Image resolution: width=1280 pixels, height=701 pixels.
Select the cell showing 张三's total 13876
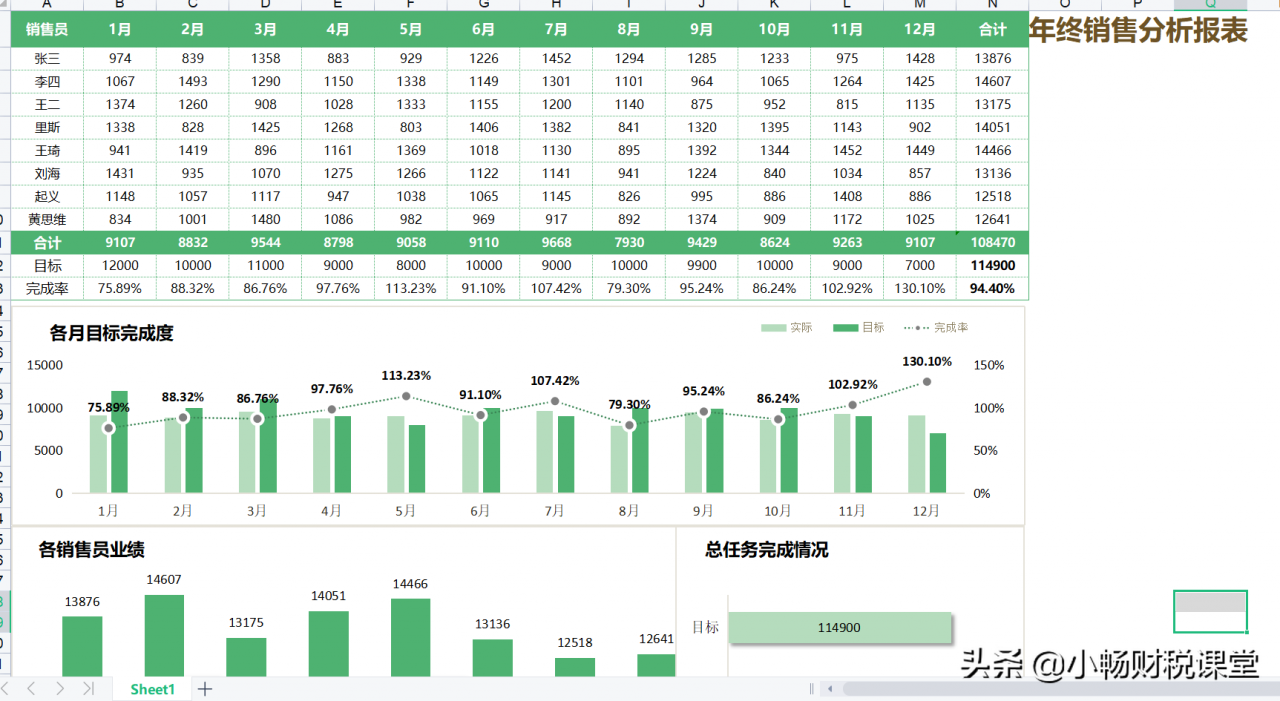992,58
